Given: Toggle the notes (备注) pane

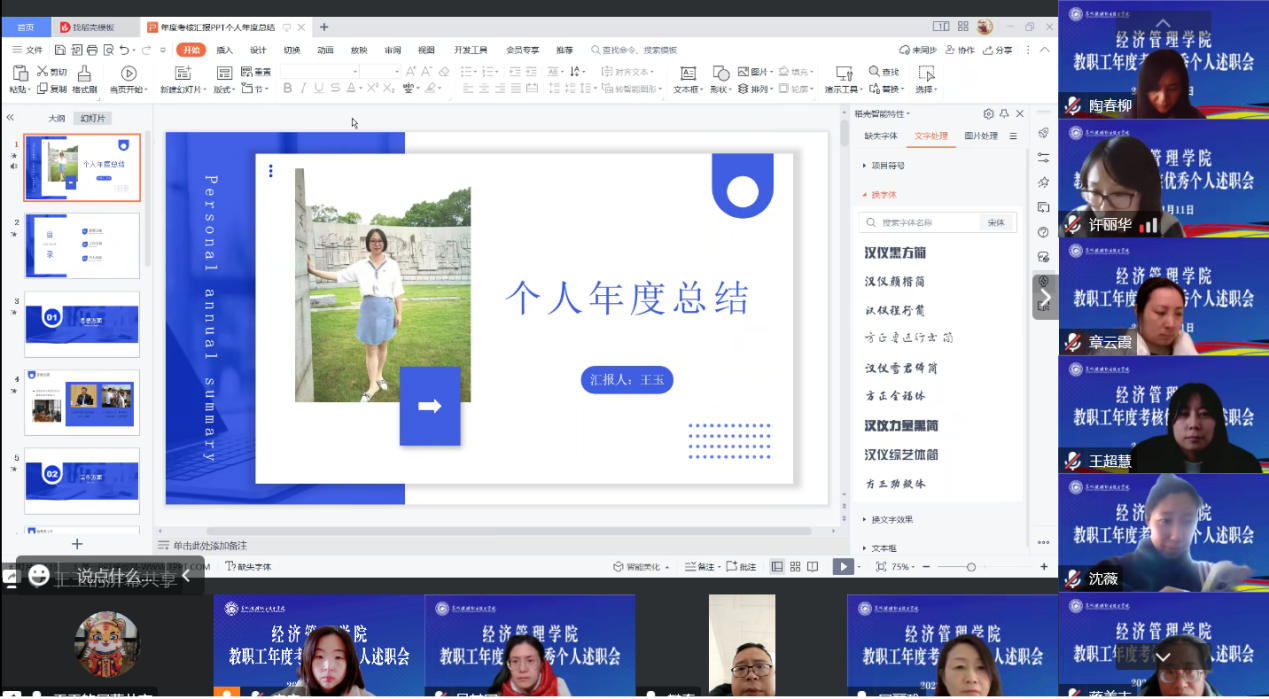Looking at the screenshot, I should pyautogui.click(x=699, y=567).
